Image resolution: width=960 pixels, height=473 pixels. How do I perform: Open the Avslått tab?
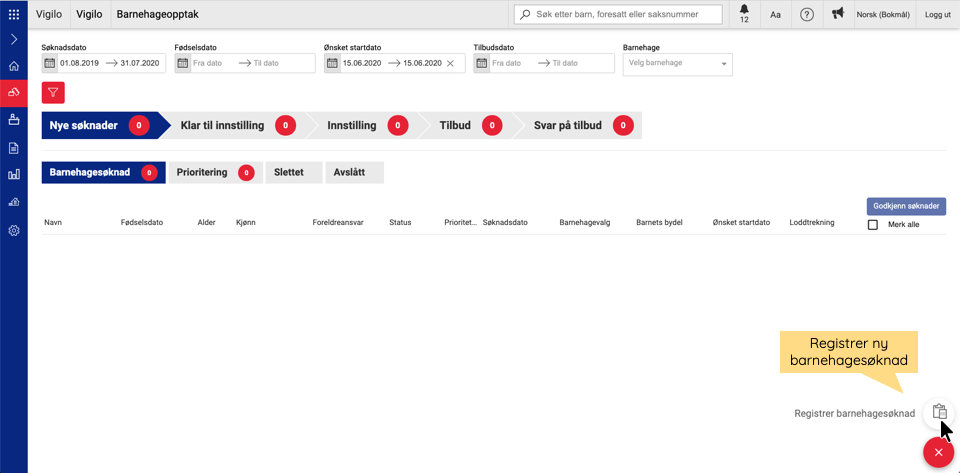pyautogui.click(x=354, y=172)
